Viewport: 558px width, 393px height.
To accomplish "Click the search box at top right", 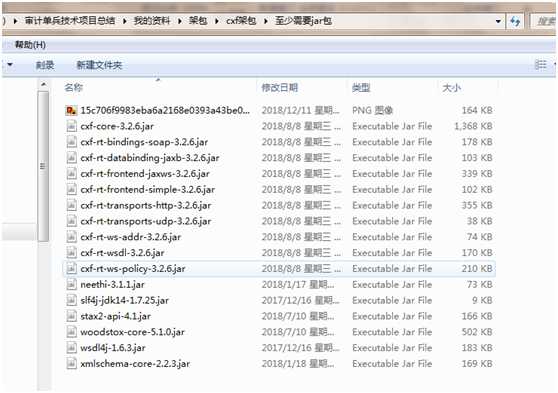I will (x=544, y=21).
